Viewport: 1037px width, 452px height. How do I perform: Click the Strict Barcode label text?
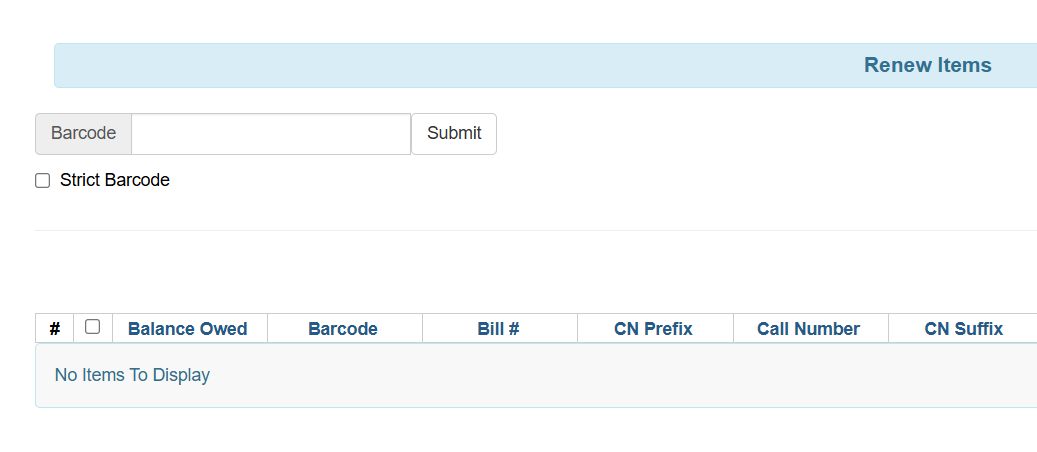pyautogui.click(x=115, y=181)
